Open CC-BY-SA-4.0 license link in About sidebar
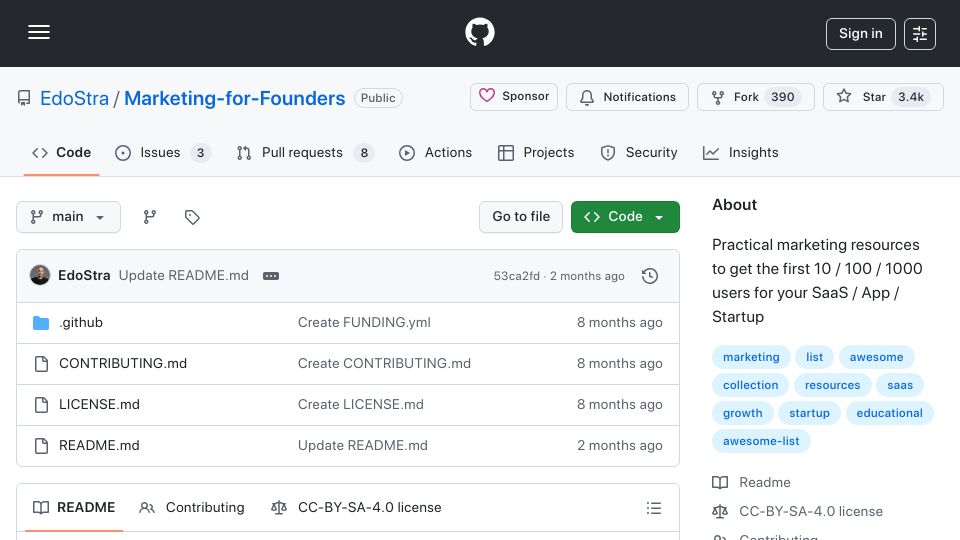 tap(798, 511)
